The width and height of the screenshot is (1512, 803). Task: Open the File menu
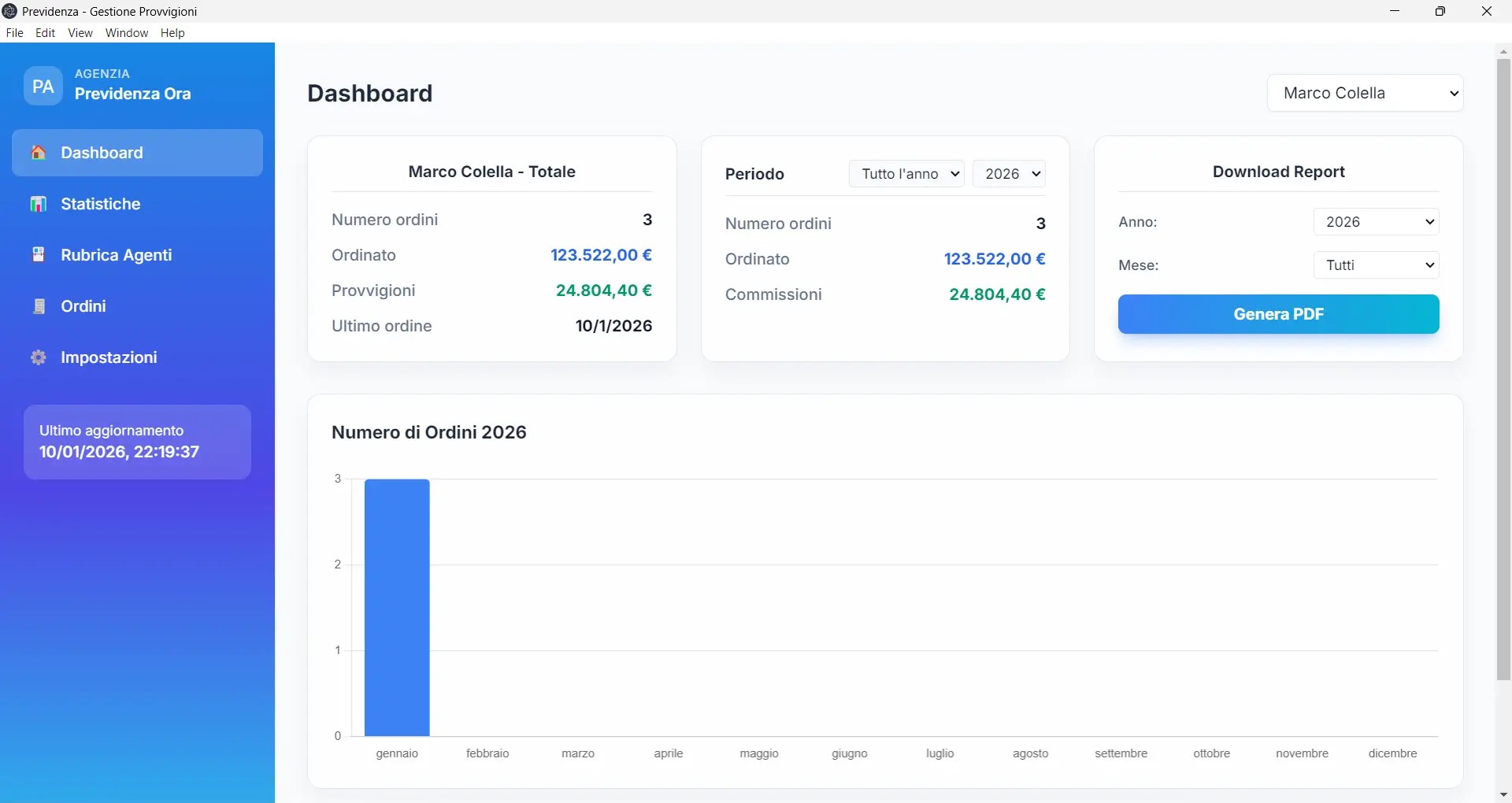pos(14,33)
